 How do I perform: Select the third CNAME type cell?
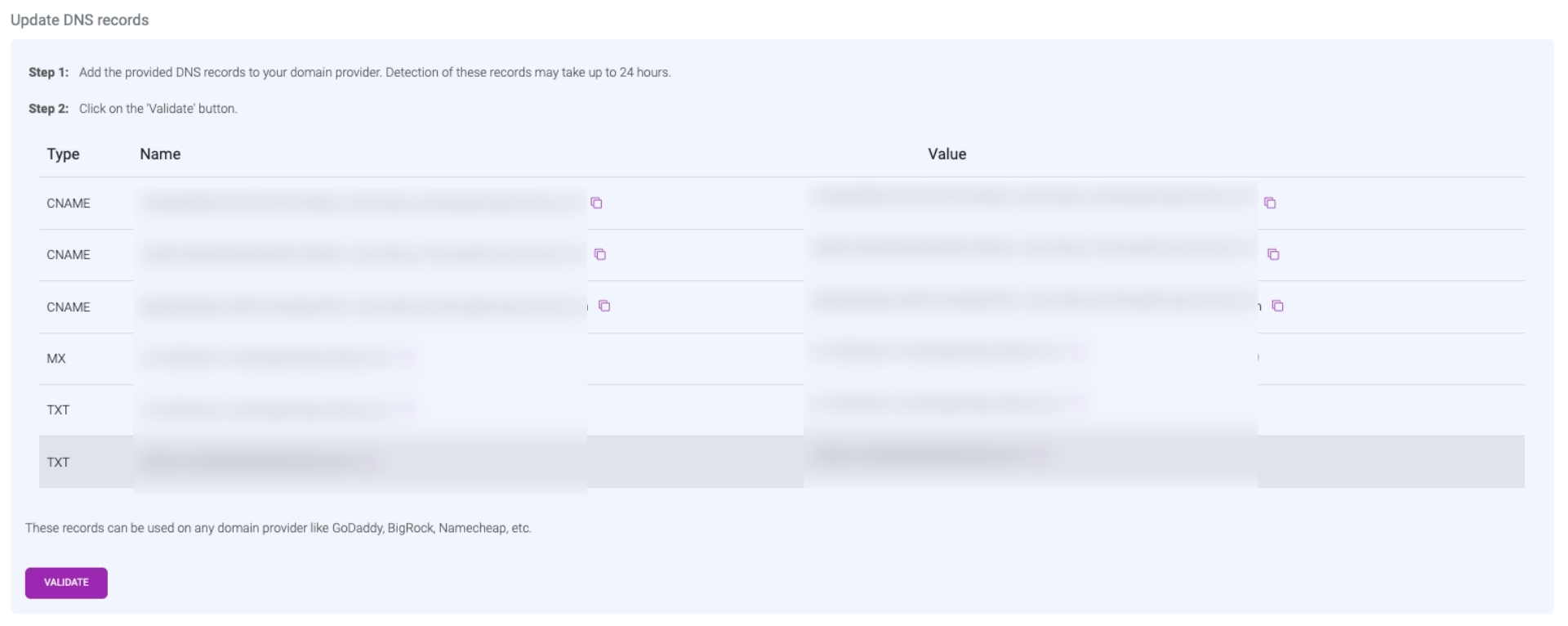(x=69, y=307)
